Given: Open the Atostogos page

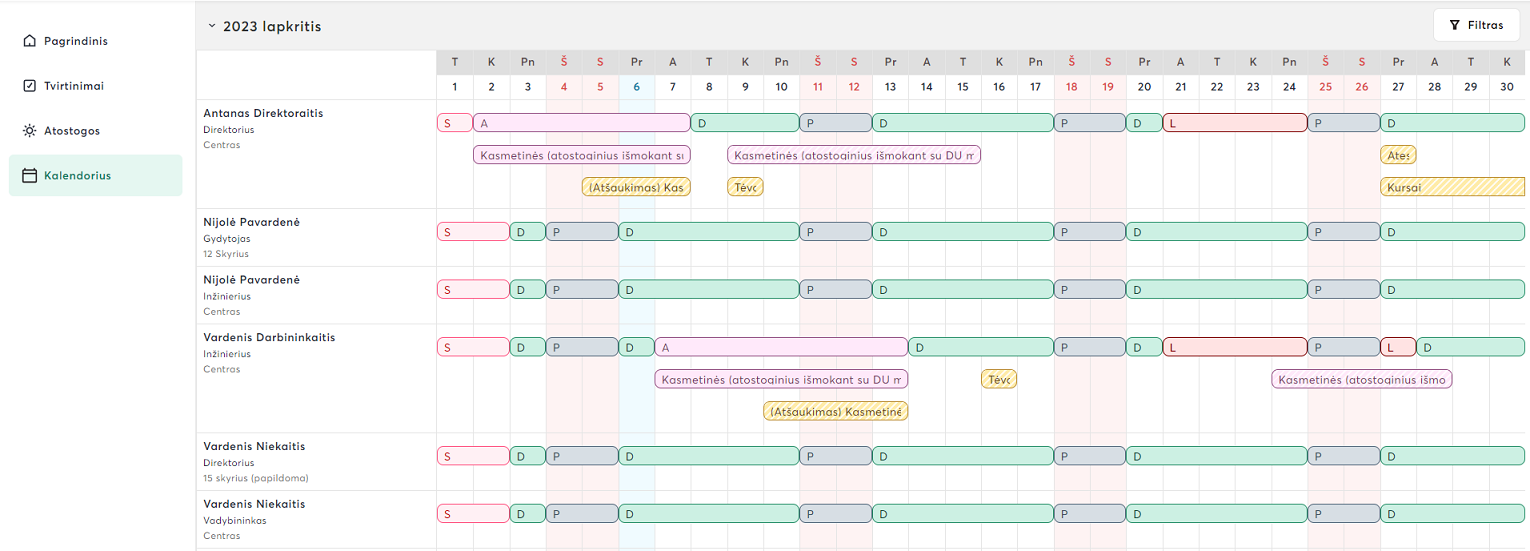Looking at the screenshot, I should [x=72, y=131].
